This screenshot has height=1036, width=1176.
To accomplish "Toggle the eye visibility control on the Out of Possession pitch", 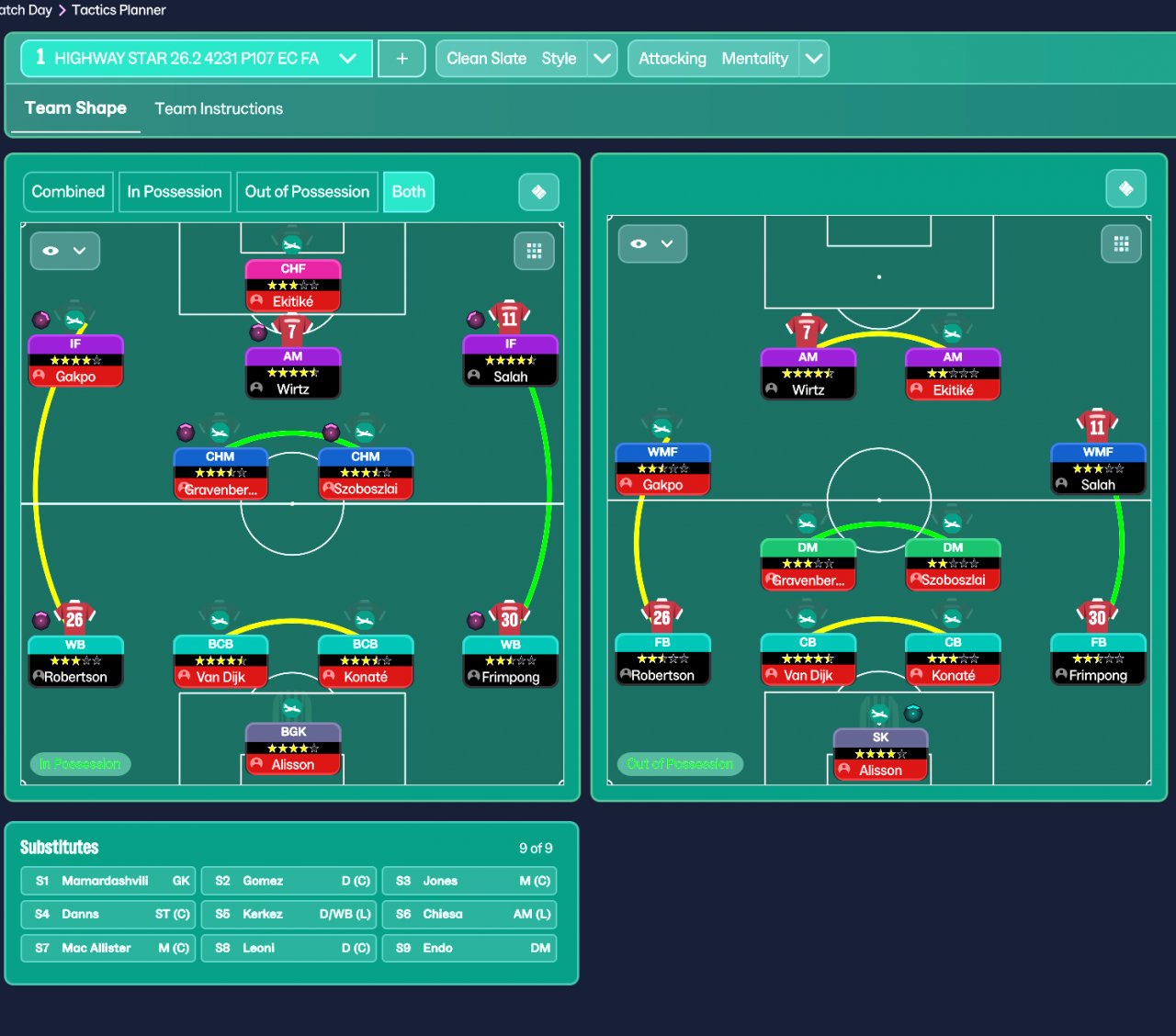I will [652, 243].
